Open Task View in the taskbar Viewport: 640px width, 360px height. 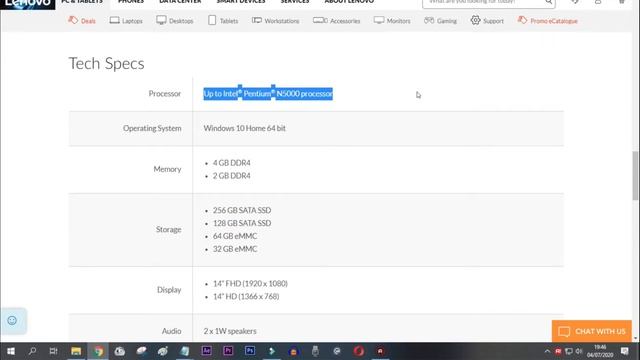click(x=53, y=351)
